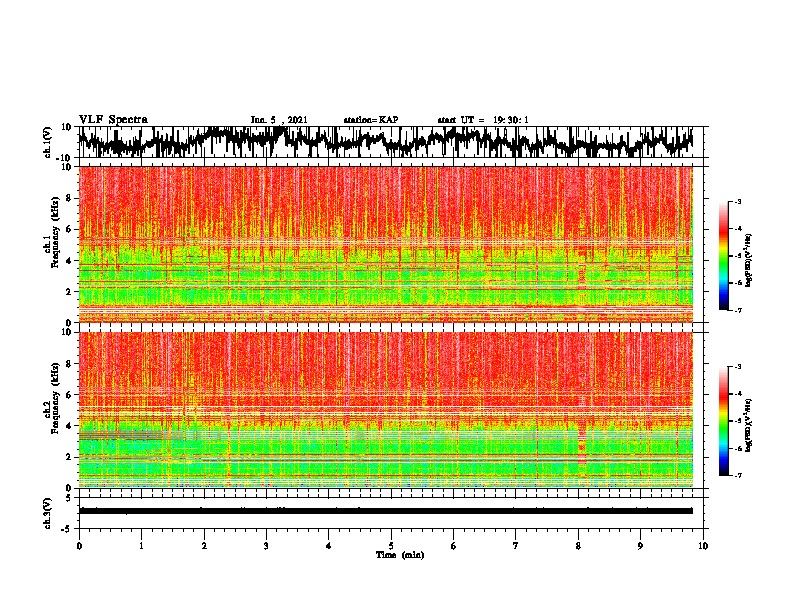Click inside the ch.2 frequency spectrogram
The width and height of the screenshot is (792, 612).
click(x=385, y=410)
